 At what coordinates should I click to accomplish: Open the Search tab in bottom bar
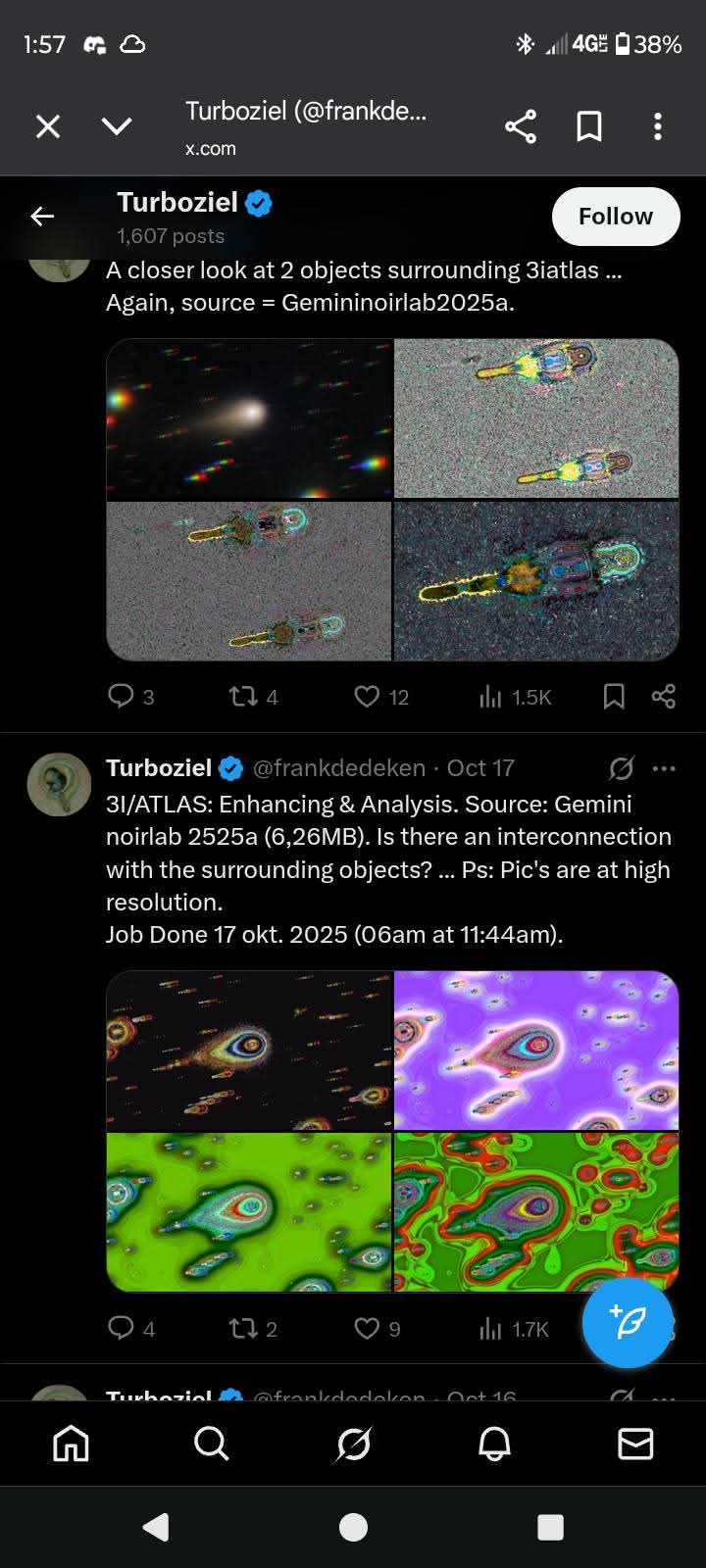coord(212,1444)
